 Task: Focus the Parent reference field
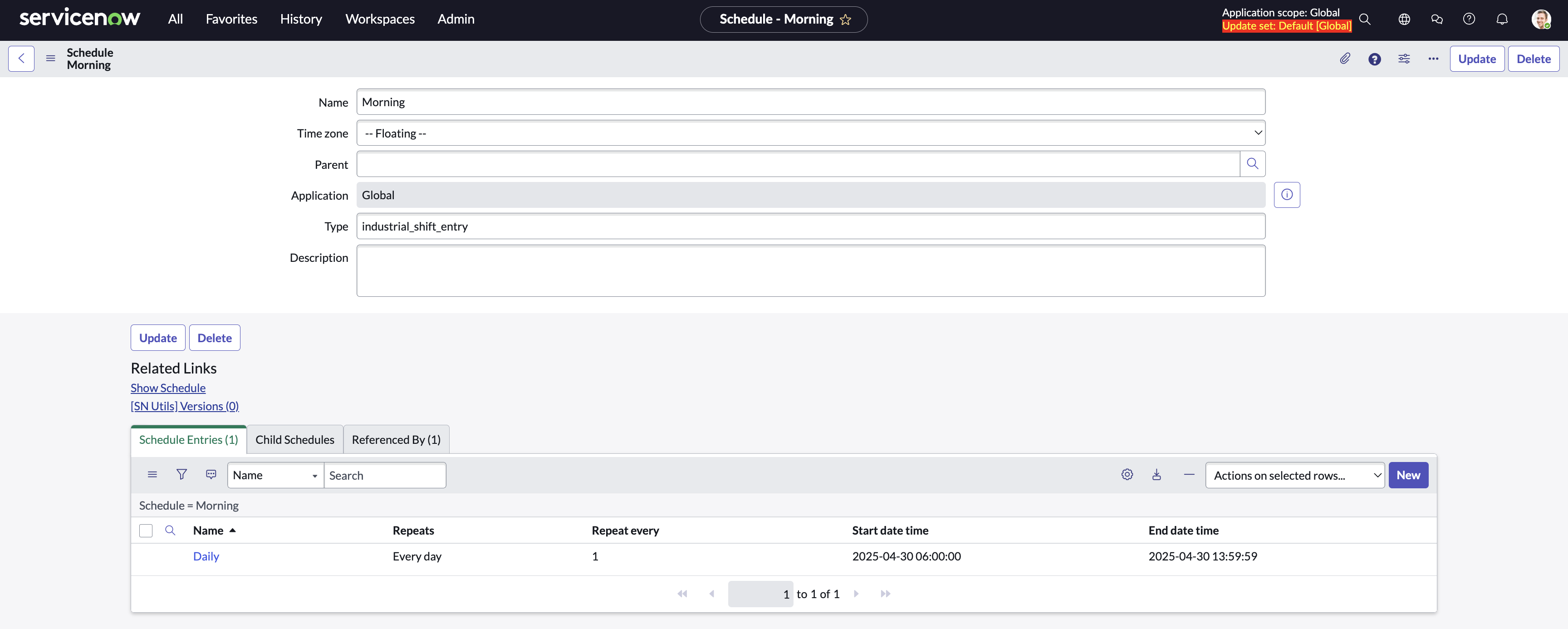(x=798, y=164)
